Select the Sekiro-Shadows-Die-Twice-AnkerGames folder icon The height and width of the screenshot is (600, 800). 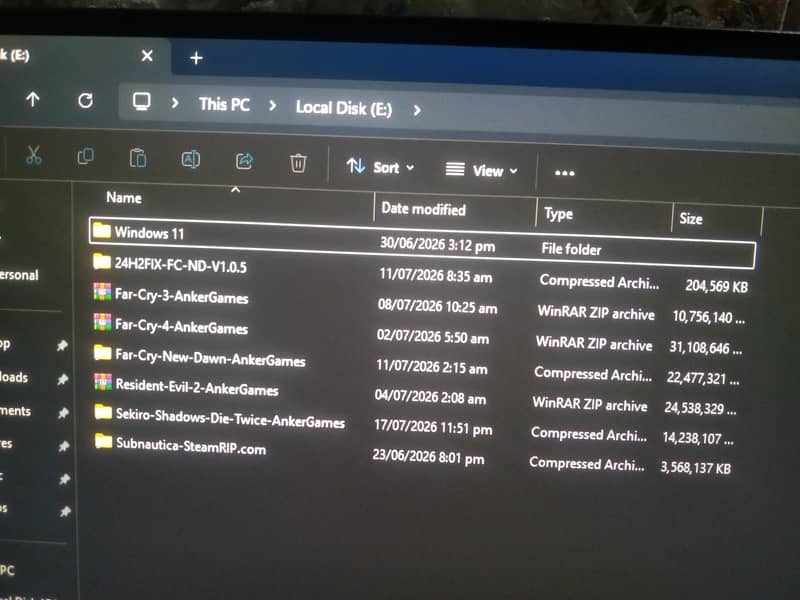pyautogui.click(x=103, y=411)
